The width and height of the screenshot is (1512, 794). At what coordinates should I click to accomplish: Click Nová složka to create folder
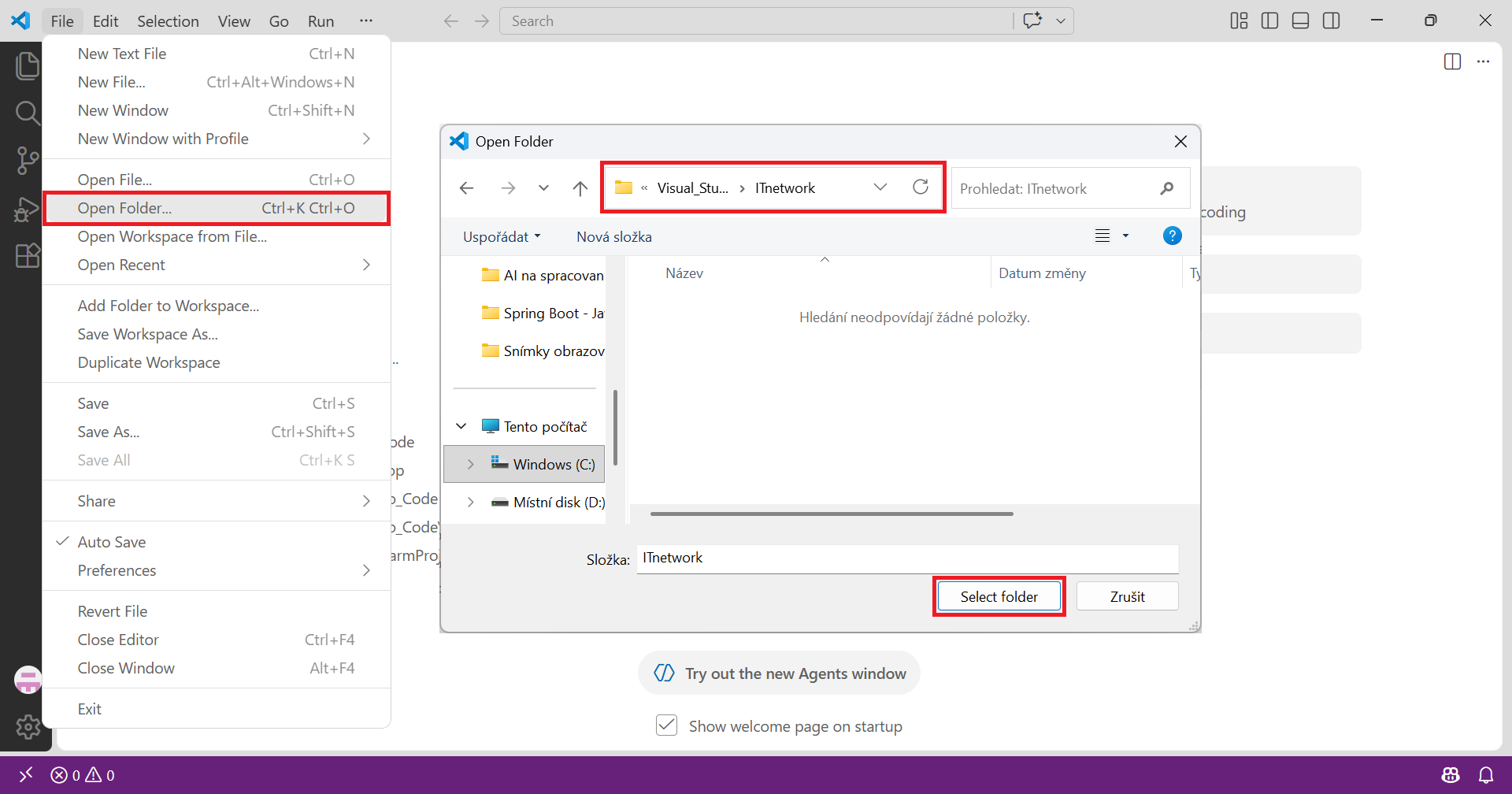click(614, 236)
